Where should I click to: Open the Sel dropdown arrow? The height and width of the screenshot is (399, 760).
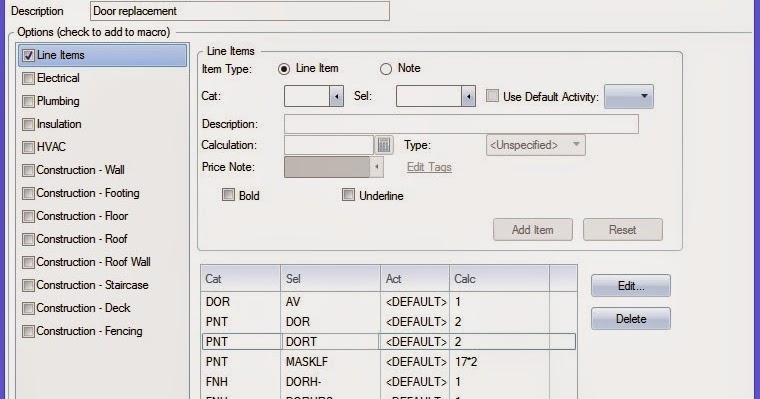click(x=468, y=96)
